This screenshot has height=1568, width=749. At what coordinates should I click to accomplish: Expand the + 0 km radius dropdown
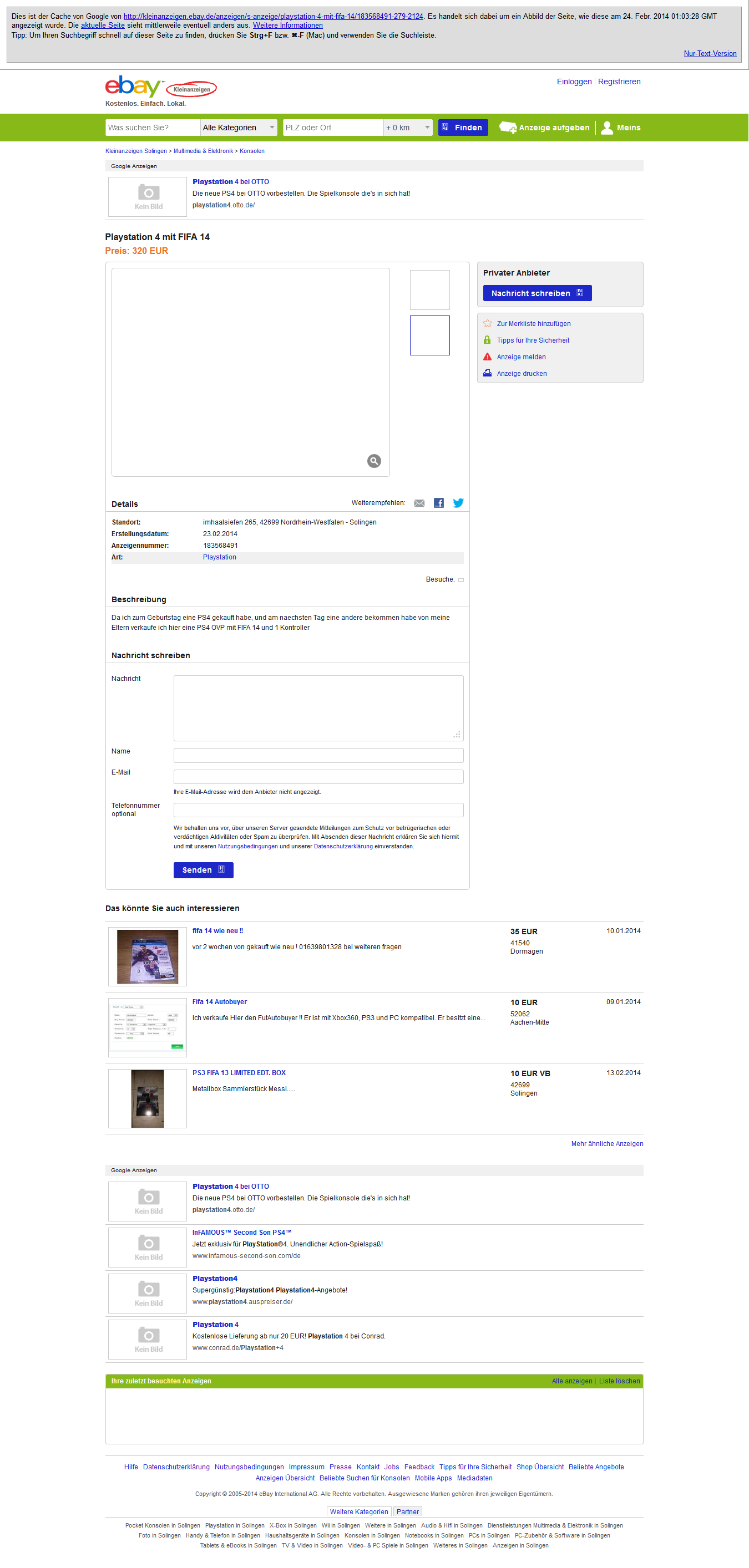(408, 127)
